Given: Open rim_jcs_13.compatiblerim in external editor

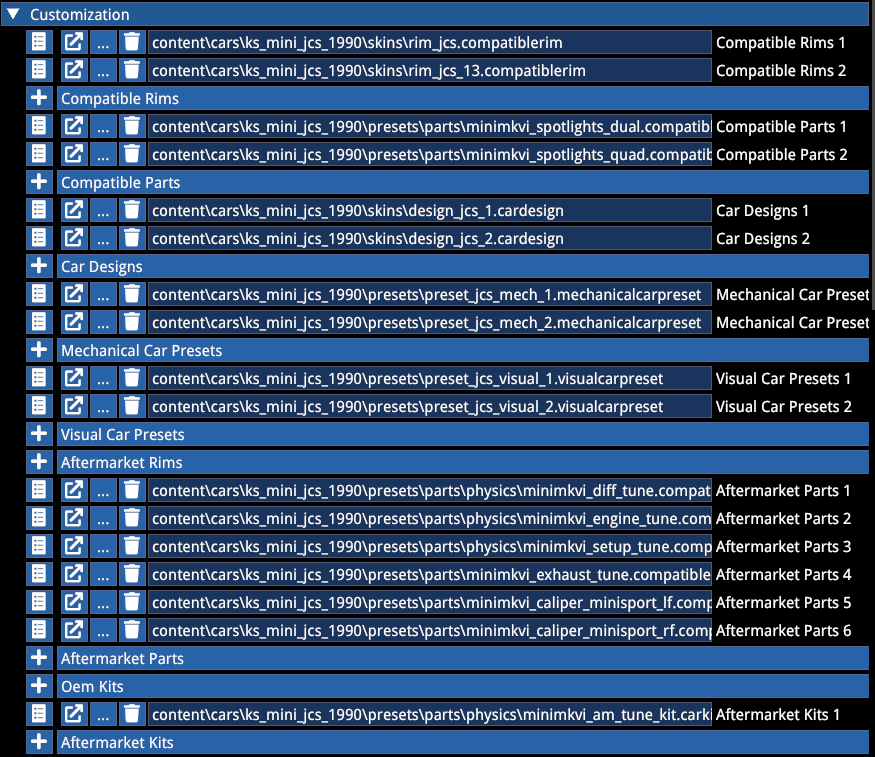Looking at the screenshot, I should (x=74, y=70).
